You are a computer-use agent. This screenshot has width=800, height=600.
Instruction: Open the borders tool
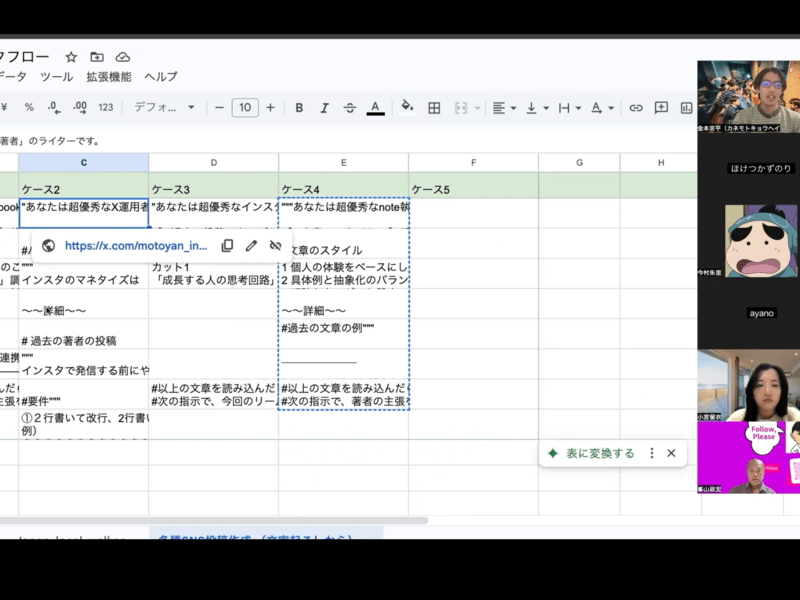(x=434, y=108)
